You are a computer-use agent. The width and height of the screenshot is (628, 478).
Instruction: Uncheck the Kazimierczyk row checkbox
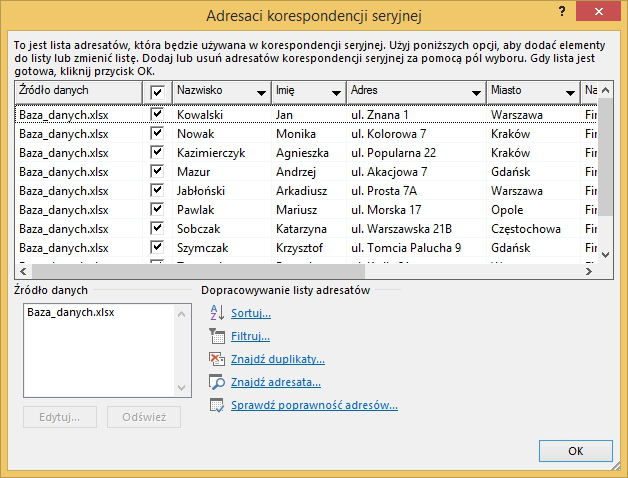coord(157,152)
